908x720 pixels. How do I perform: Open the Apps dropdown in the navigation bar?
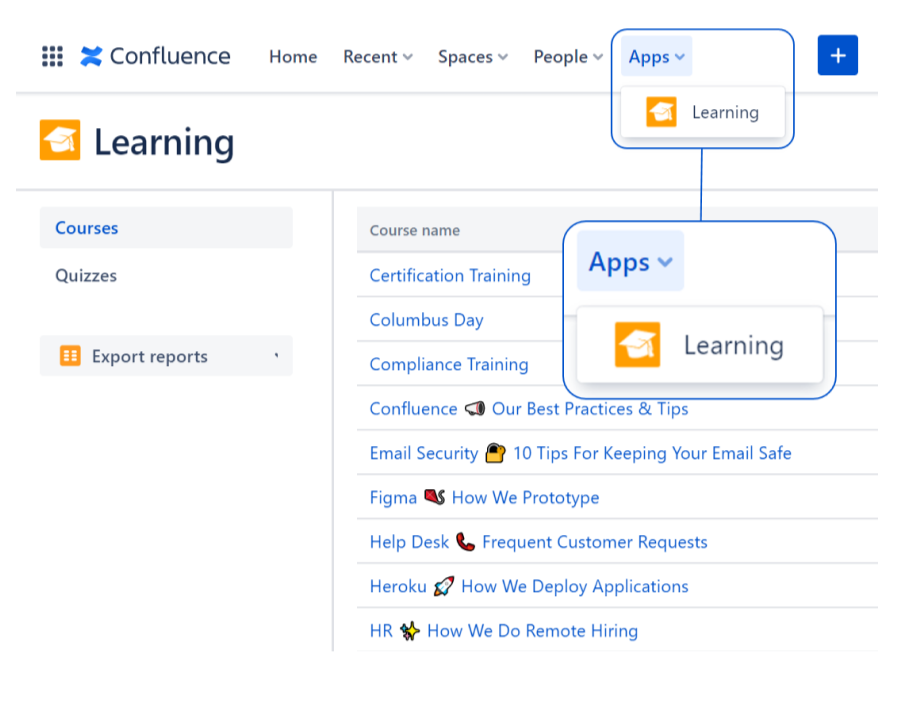pyautogui.click(x=655, y=56)
